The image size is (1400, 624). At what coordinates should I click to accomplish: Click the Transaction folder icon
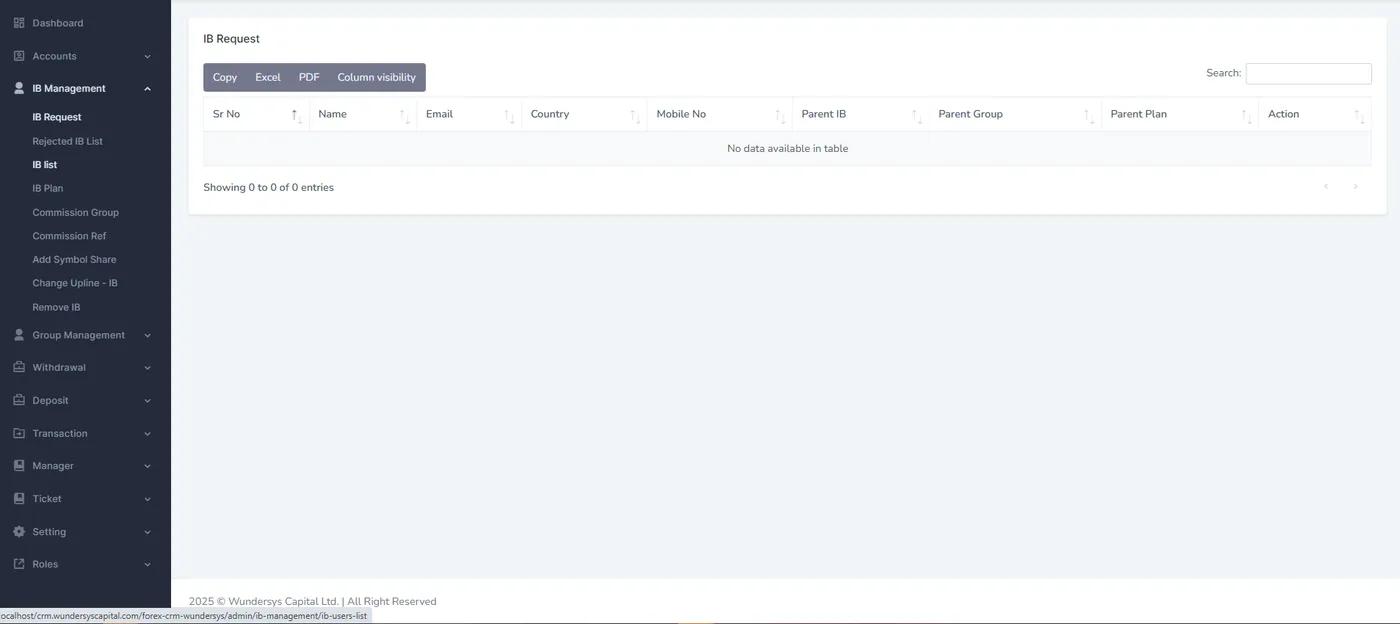19,433
